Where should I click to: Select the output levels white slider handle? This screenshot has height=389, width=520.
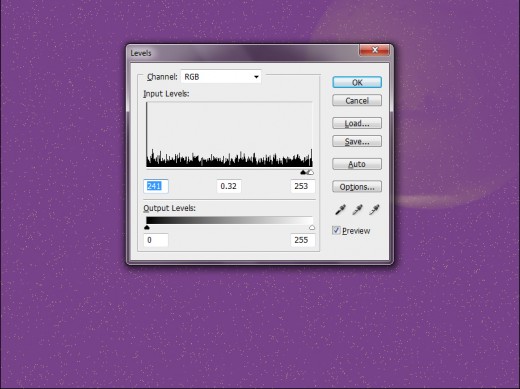tap(312, 227)
